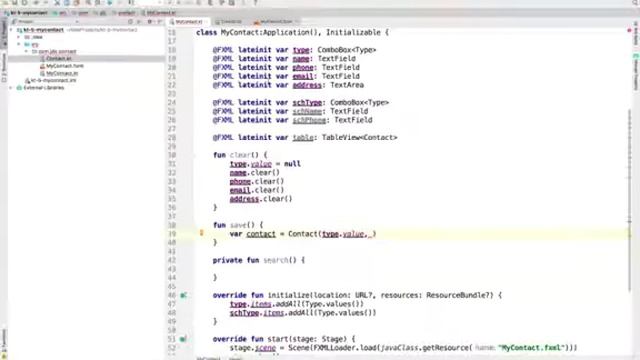Click 'address.clear()' on line 35
This screenshot has height=360, width=640.
click(x=261, y=199)
